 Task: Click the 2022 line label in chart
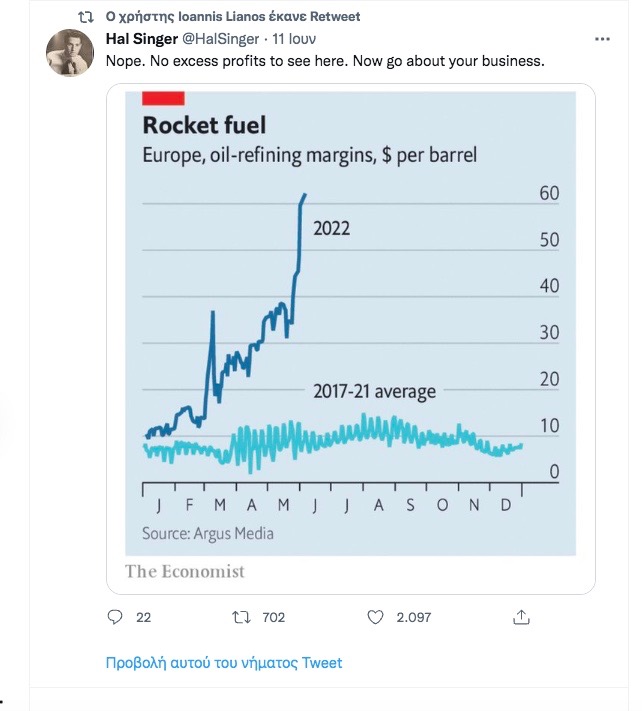(x=331, y=228)
